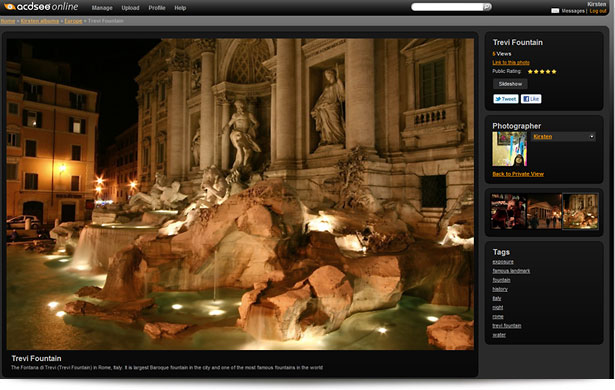This screenshot has width=615, height=390.
Task: Select the Trevi Fountain filmstrip thumbnail
Action: (x=580, y=211)
